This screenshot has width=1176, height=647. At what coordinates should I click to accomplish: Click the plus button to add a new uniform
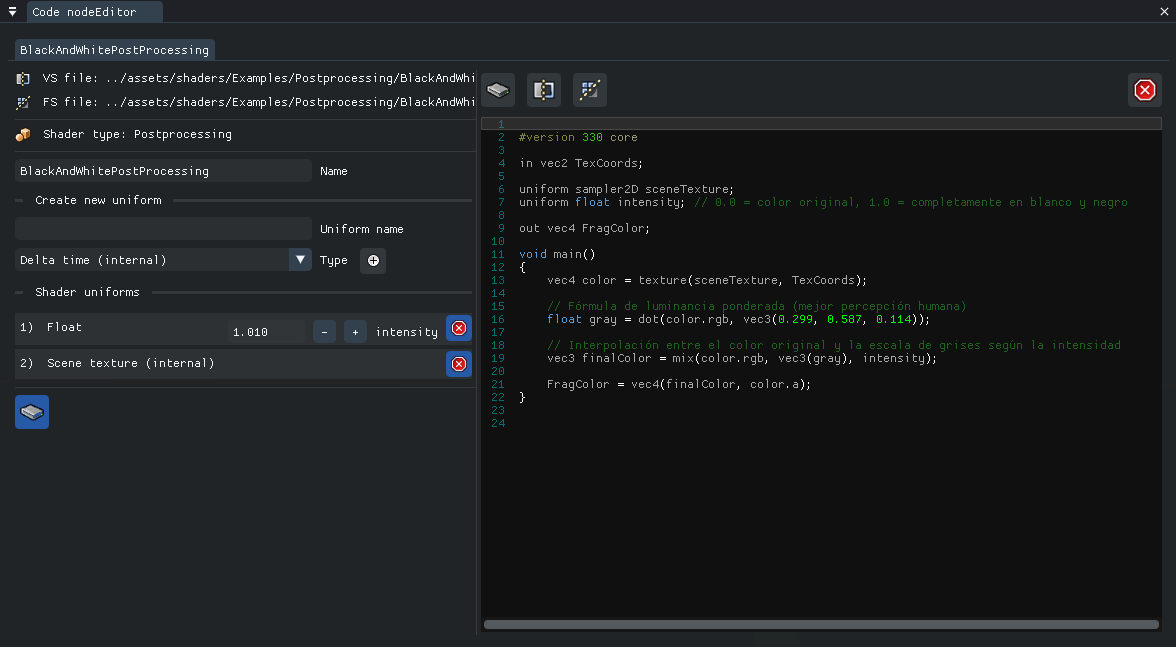(372, 260)
